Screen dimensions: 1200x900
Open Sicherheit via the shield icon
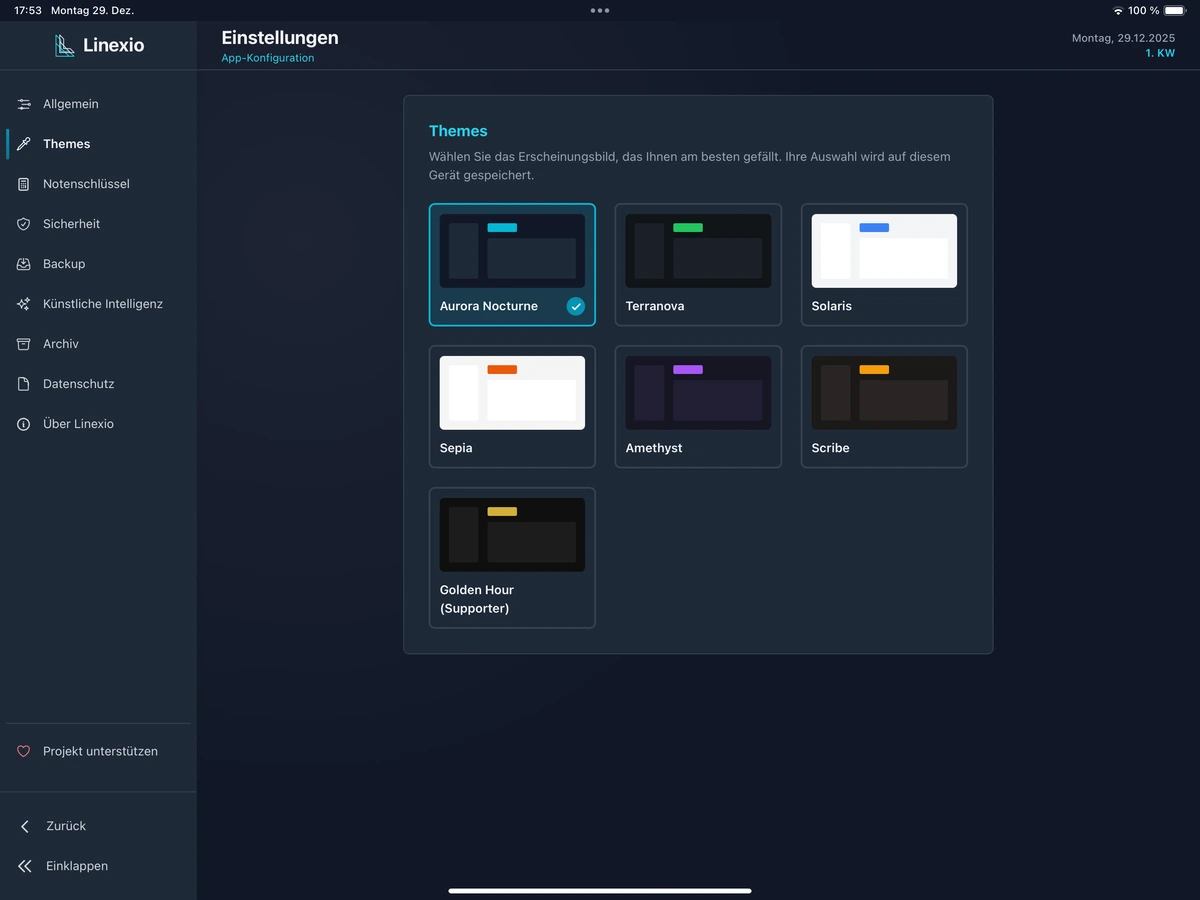click(22, 224)
